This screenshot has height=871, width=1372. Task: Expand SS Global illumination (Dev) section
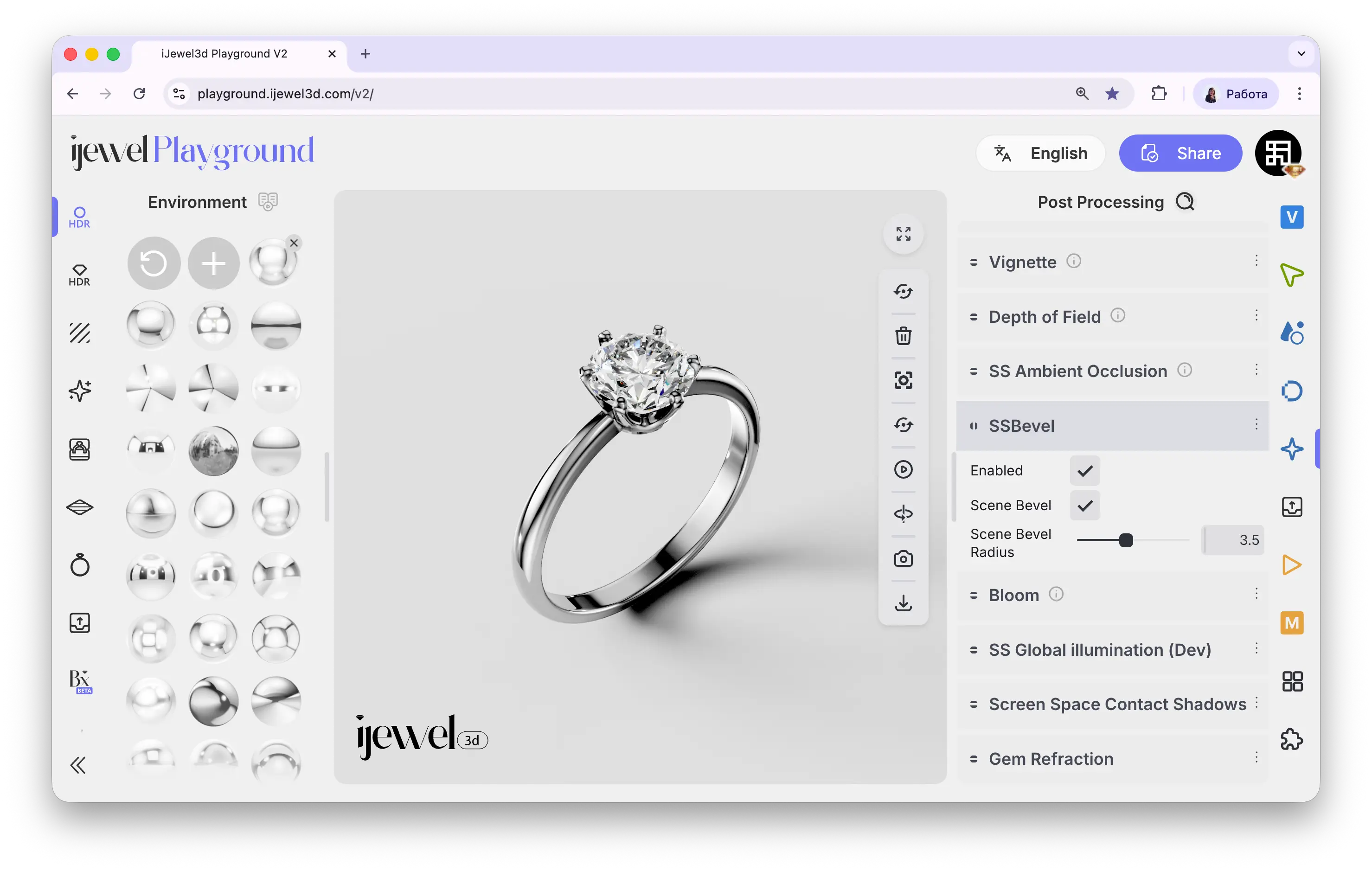click(x=1112, y=649)
